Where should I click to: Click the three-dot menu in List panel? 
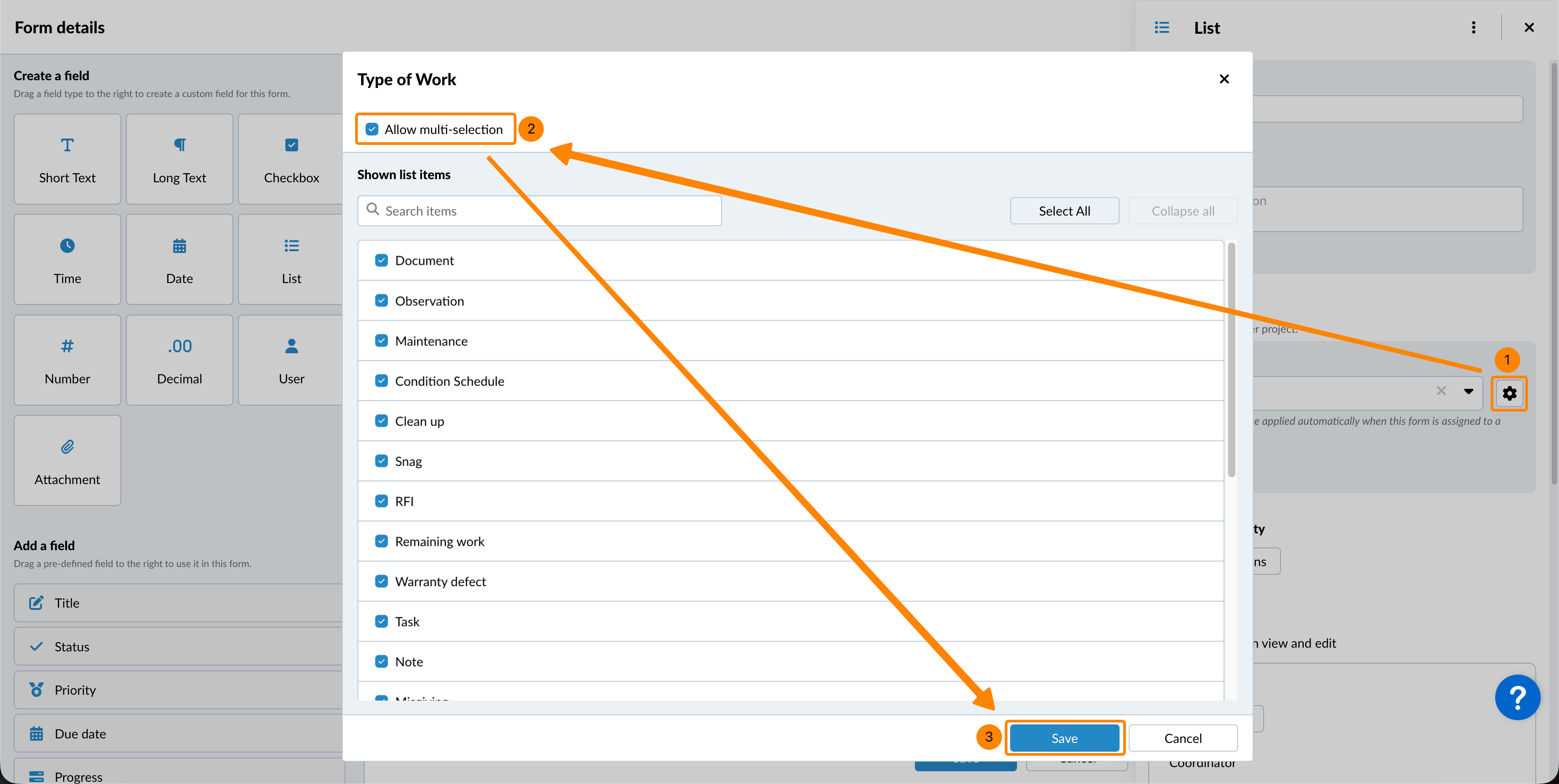click(x=1473, y=28)
